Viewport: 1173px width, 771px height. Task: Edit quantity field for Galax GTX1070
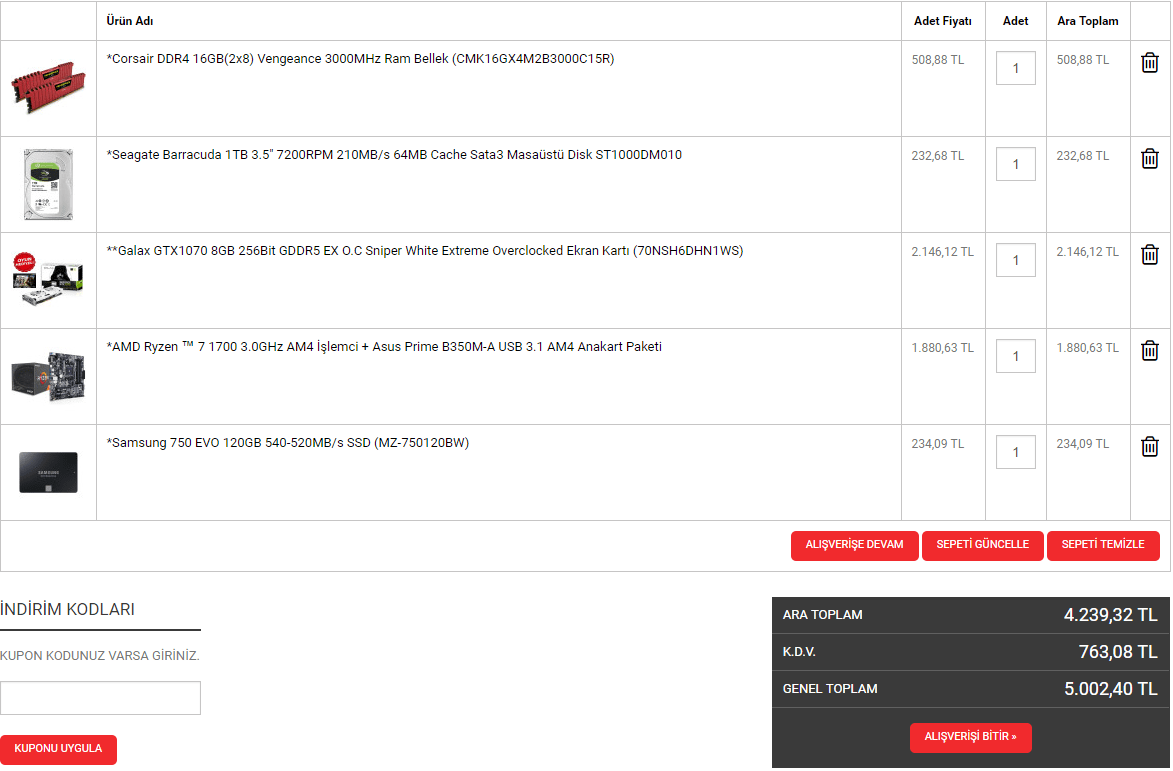(1015, 260)
